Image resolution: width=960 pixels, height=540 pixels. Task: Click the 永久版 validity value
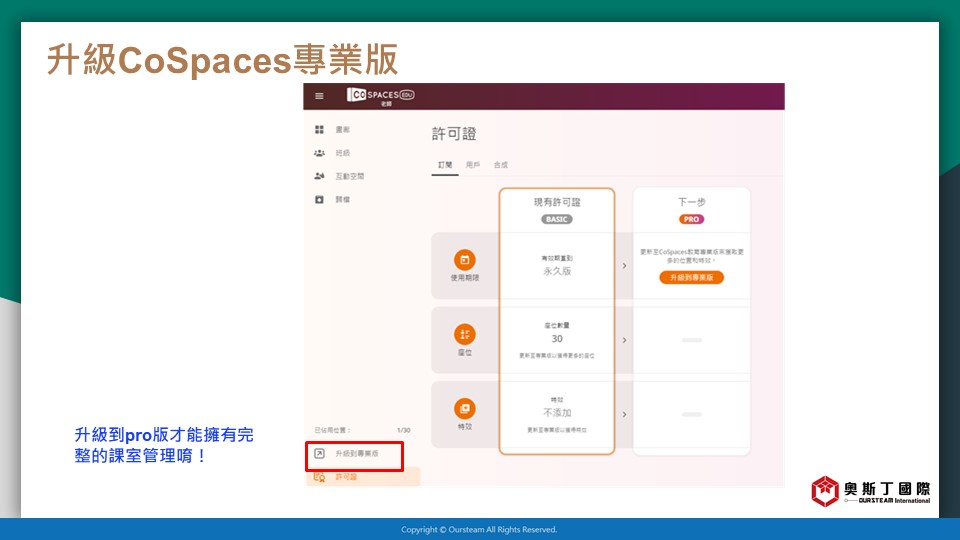557,271
